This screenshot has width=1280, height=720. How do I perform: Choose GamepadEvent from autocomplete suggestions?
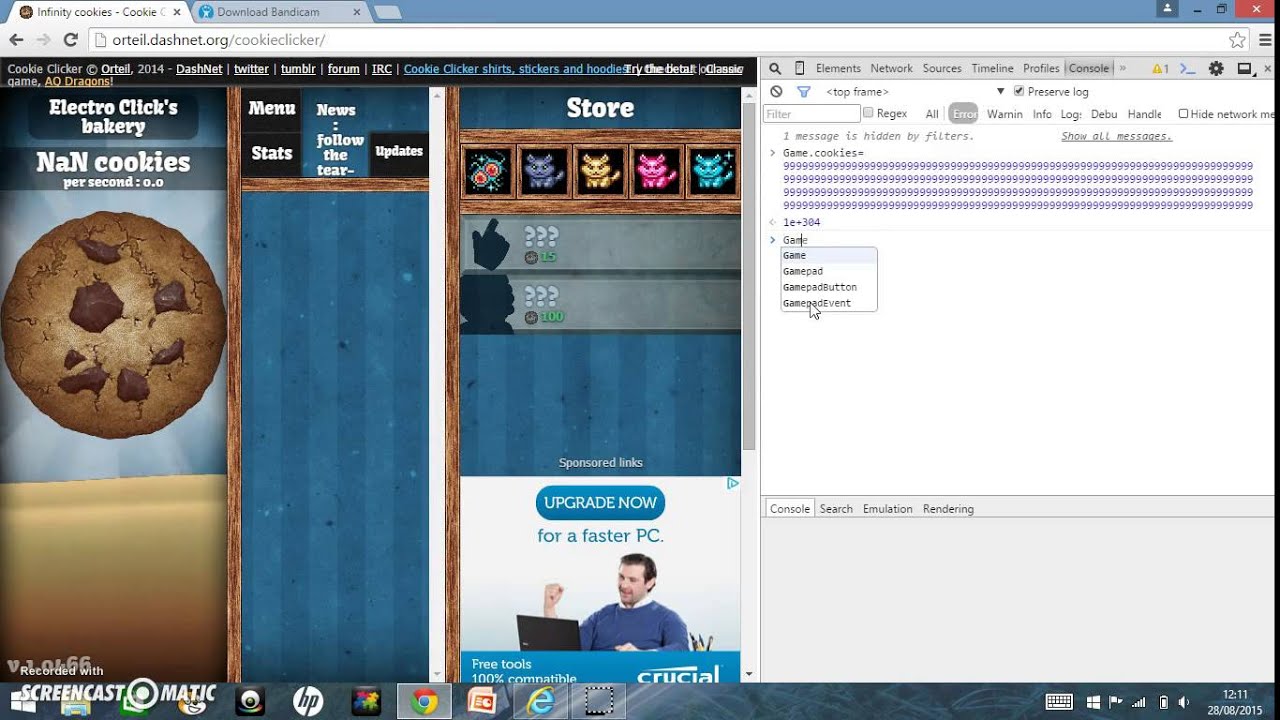[829, 303]
